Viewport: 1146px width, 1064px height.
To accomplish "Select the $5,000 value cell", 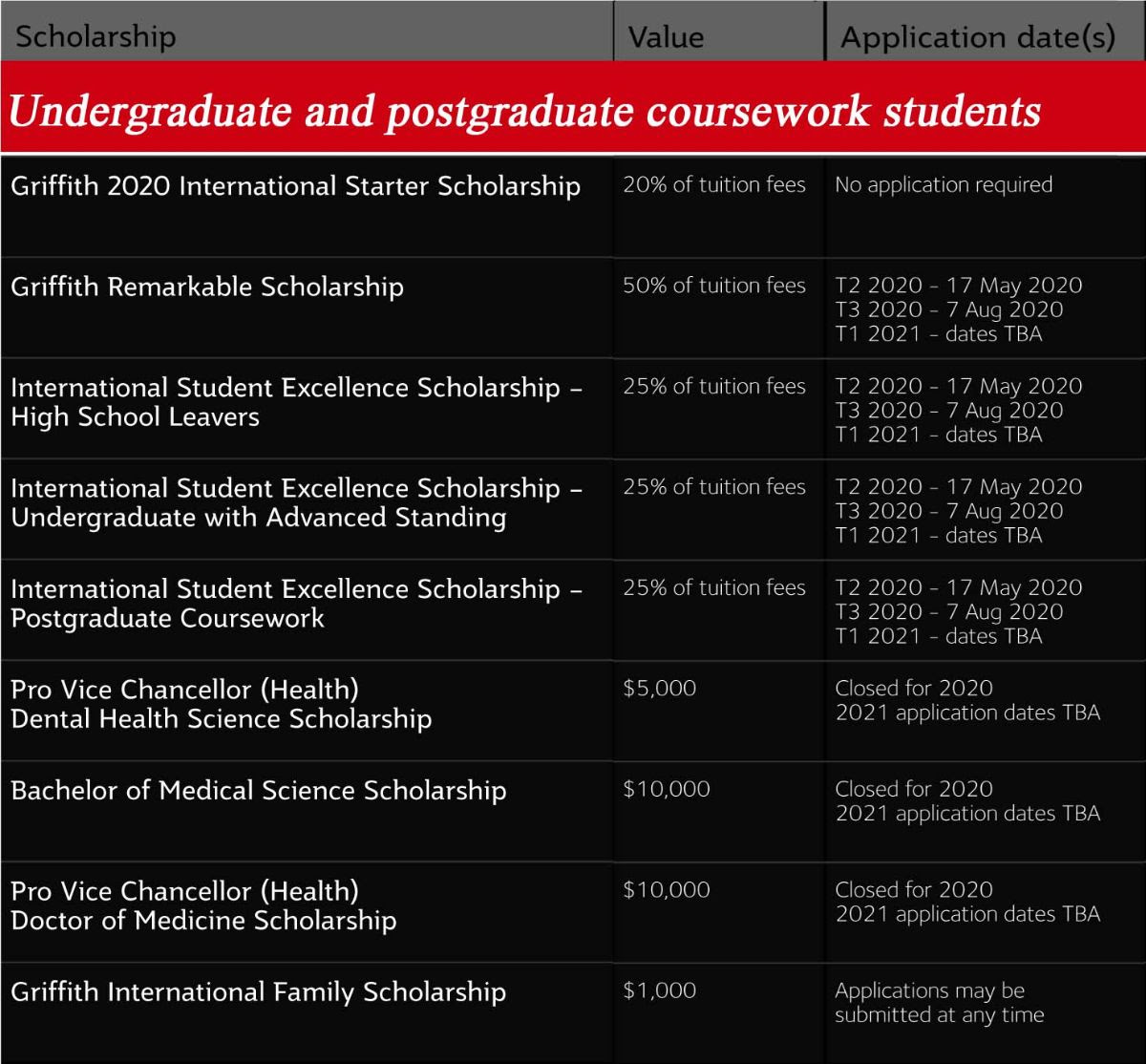I will (x=659, y=689).
